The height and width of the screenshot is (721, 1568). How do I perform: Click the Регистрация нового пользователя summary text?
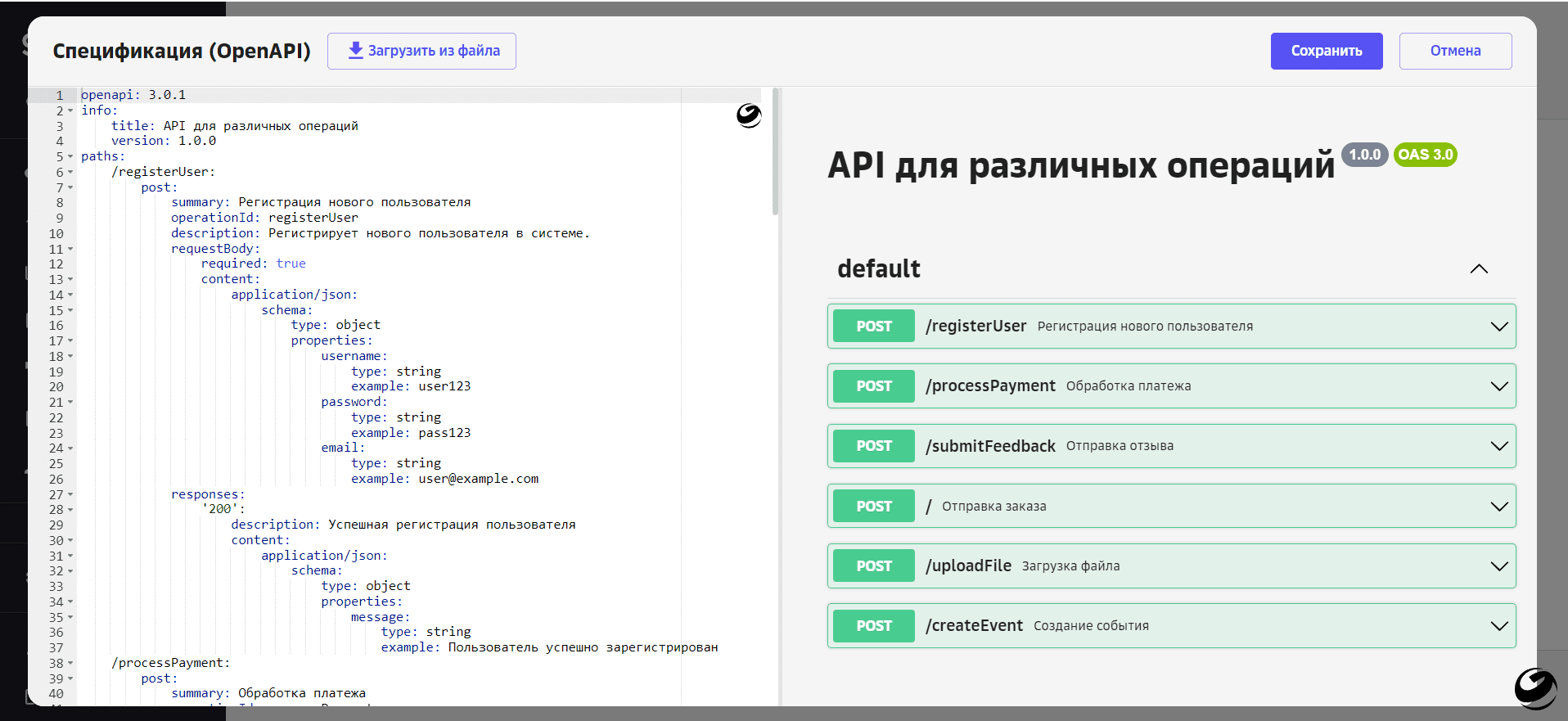[x=1145, y=327]
